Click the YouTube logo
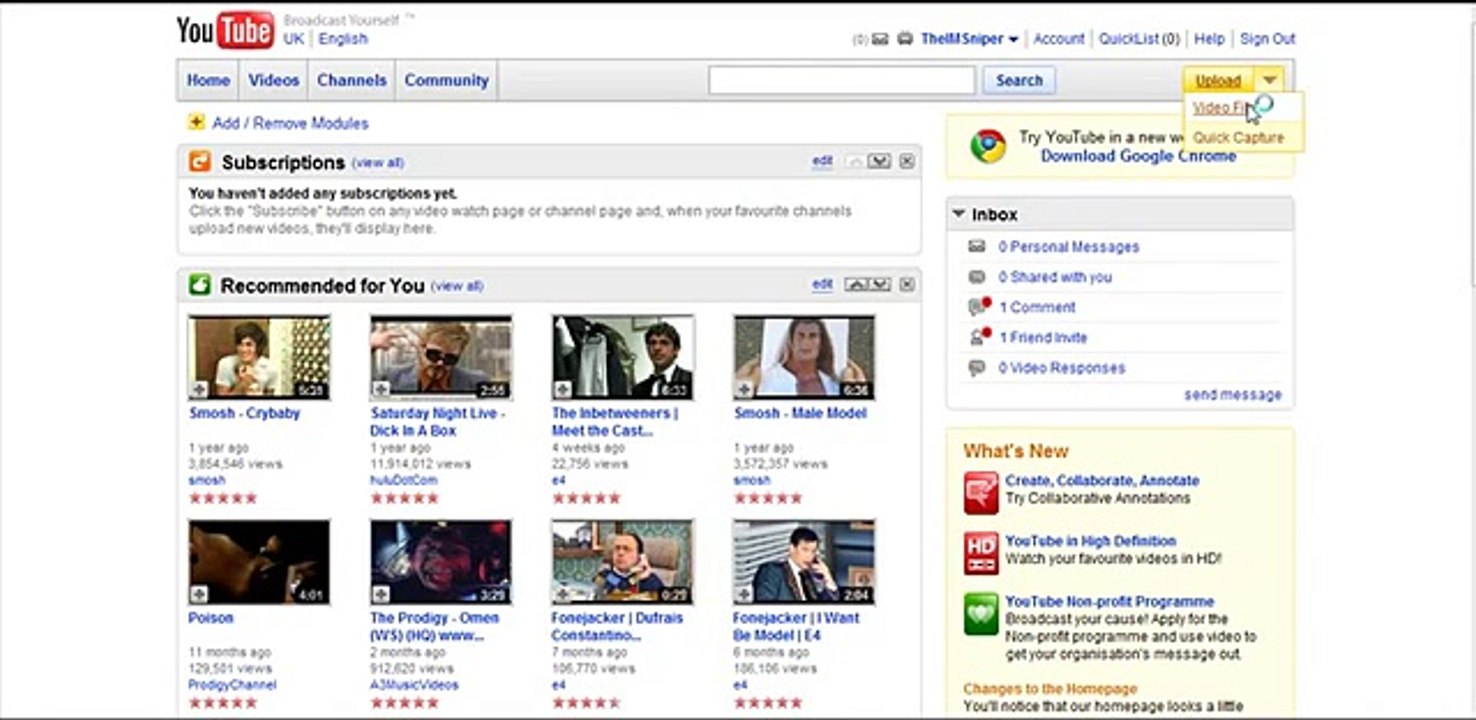Image resolution: width=1476 pixels, height=720 pixels. (x=225, y=30)
